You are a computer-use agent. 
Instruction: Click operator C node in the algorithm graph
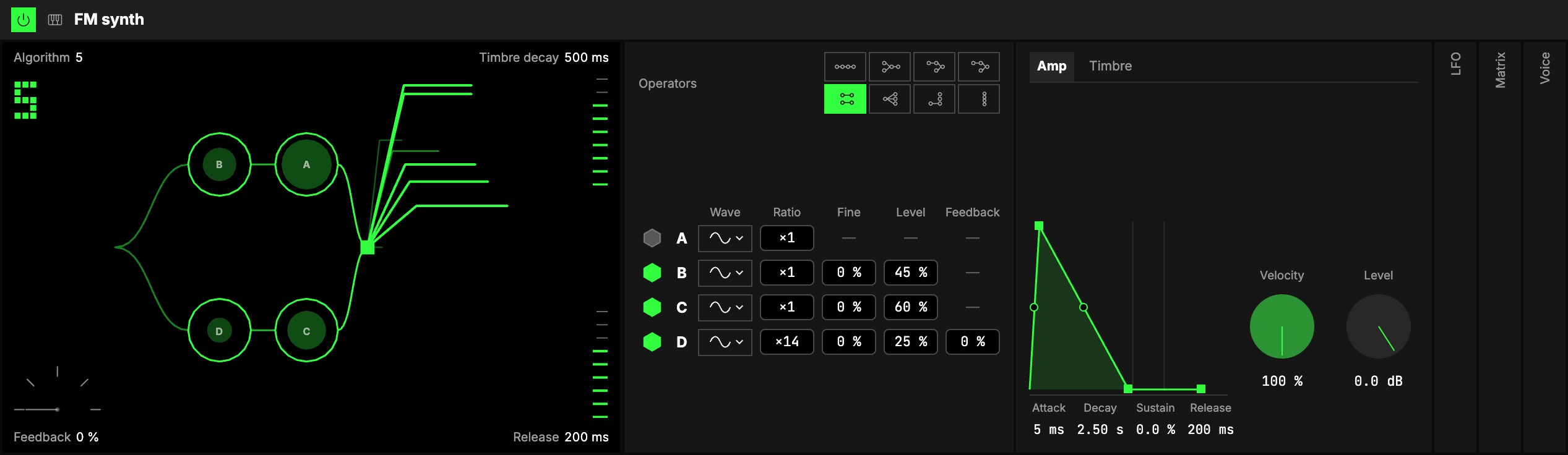(x=306, y=331)
